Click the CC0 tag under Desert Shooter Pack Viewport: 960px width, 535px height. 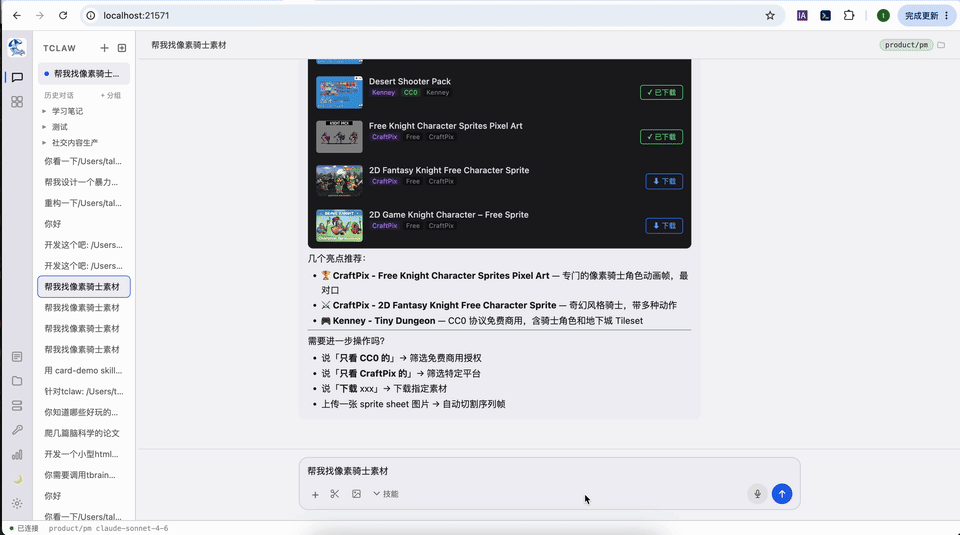[410, 92]
